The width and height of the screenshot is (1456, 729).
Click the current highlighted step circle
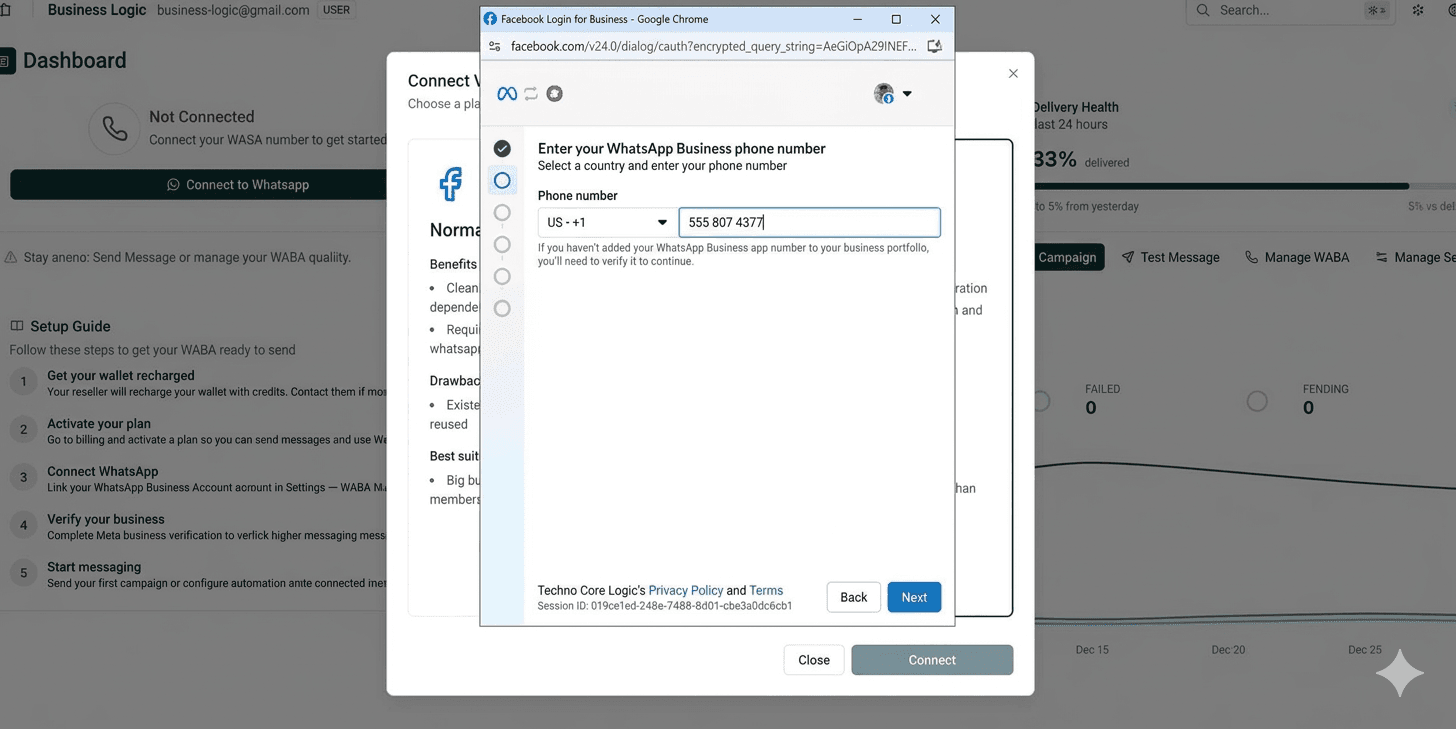502,180
